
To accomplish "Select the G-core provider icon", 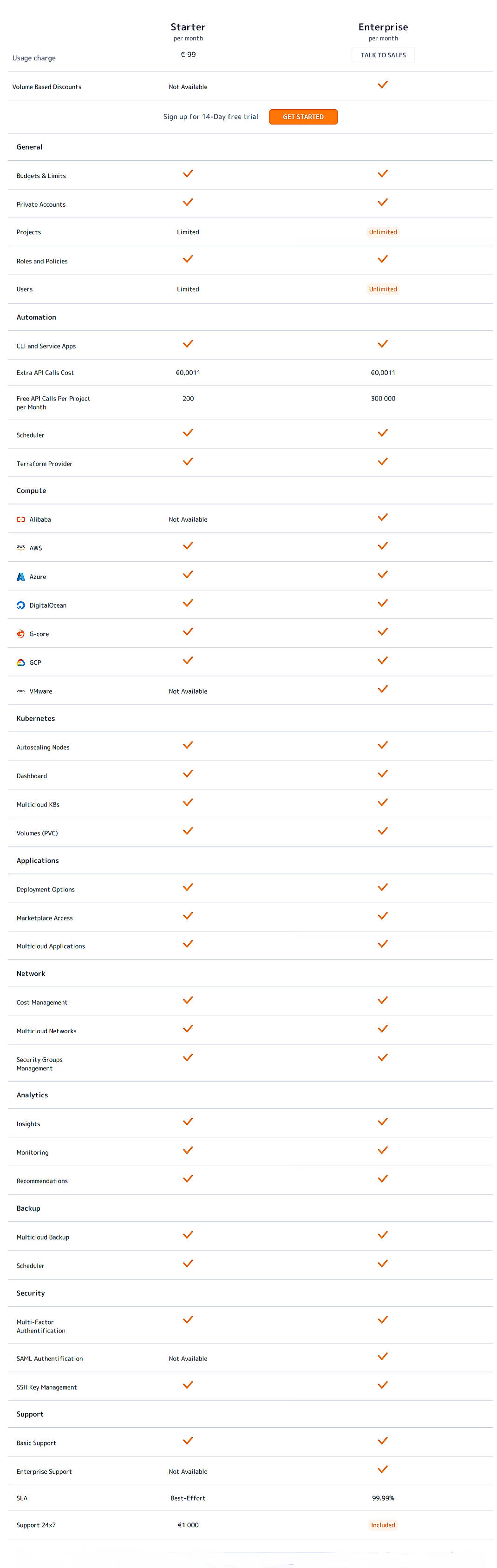I will 21,634.
